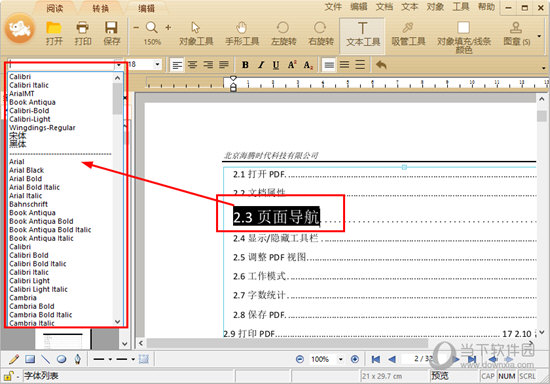Toggle subscript formatting
The width and height of the screenshot is (550, 384).
coord(308,65)
